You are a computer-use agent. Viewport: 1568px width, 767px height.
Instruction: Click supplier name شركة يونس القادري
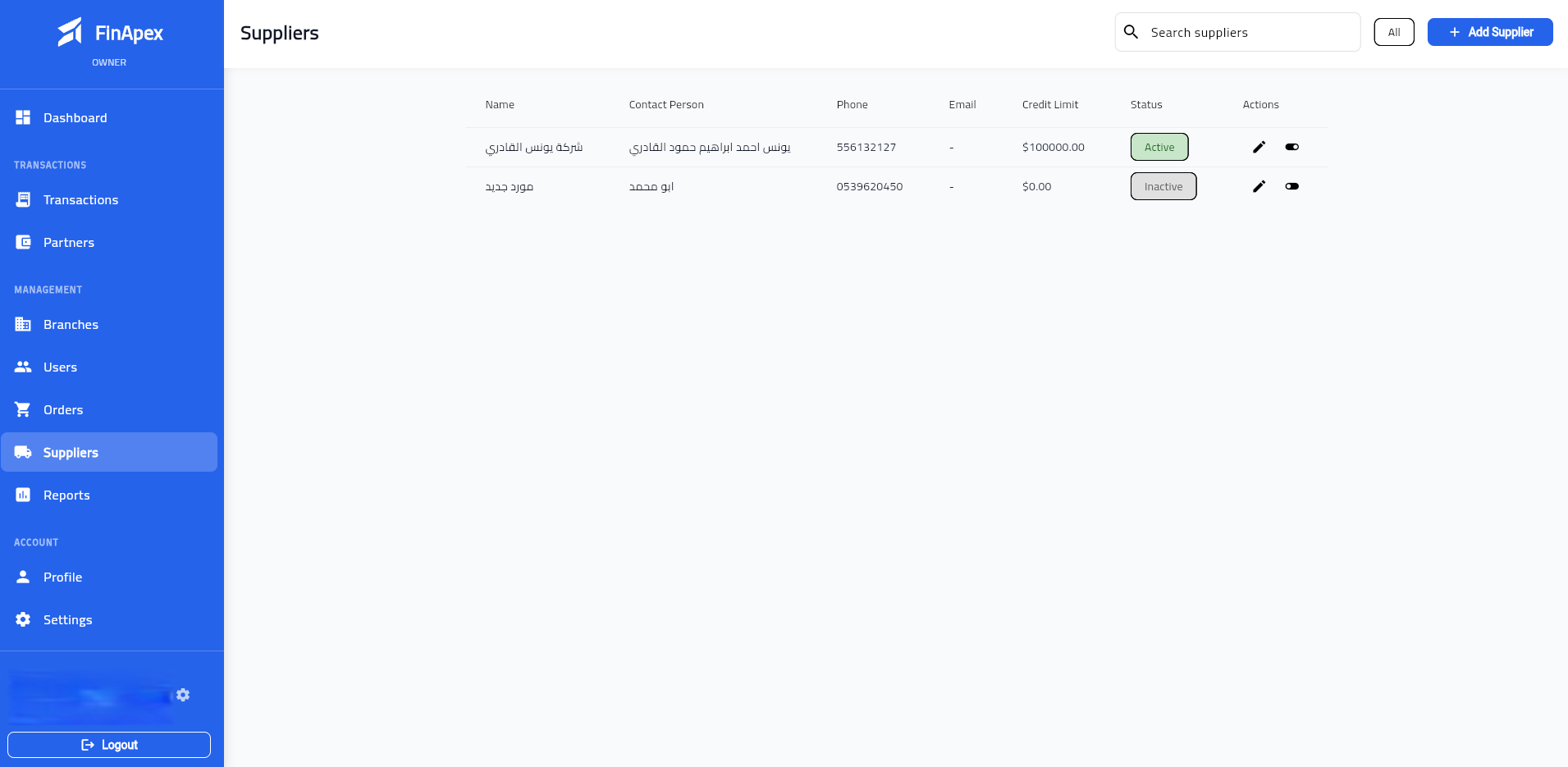[534, 147]
